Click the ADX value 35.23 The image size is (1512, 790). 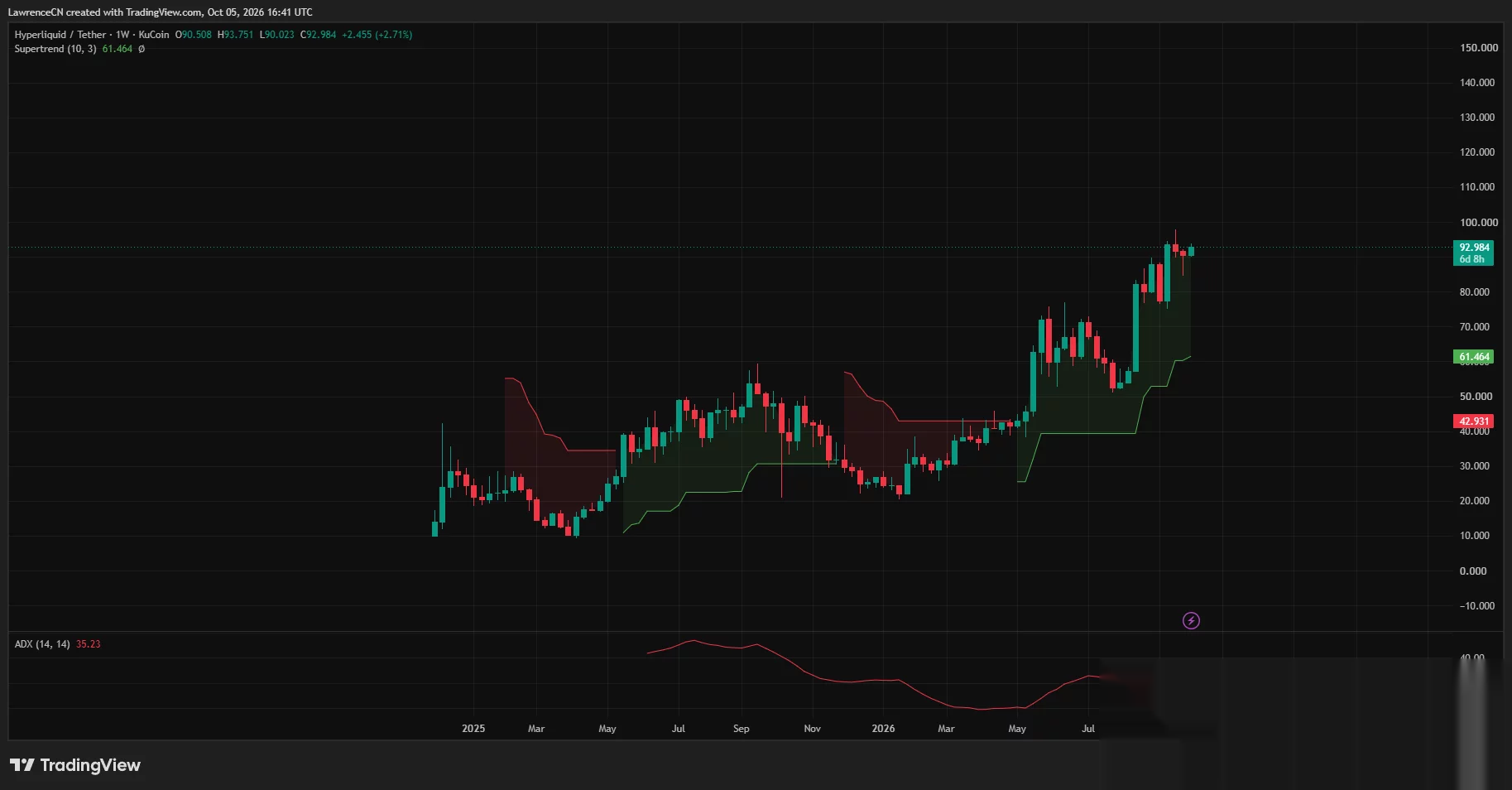pos(89,644)
